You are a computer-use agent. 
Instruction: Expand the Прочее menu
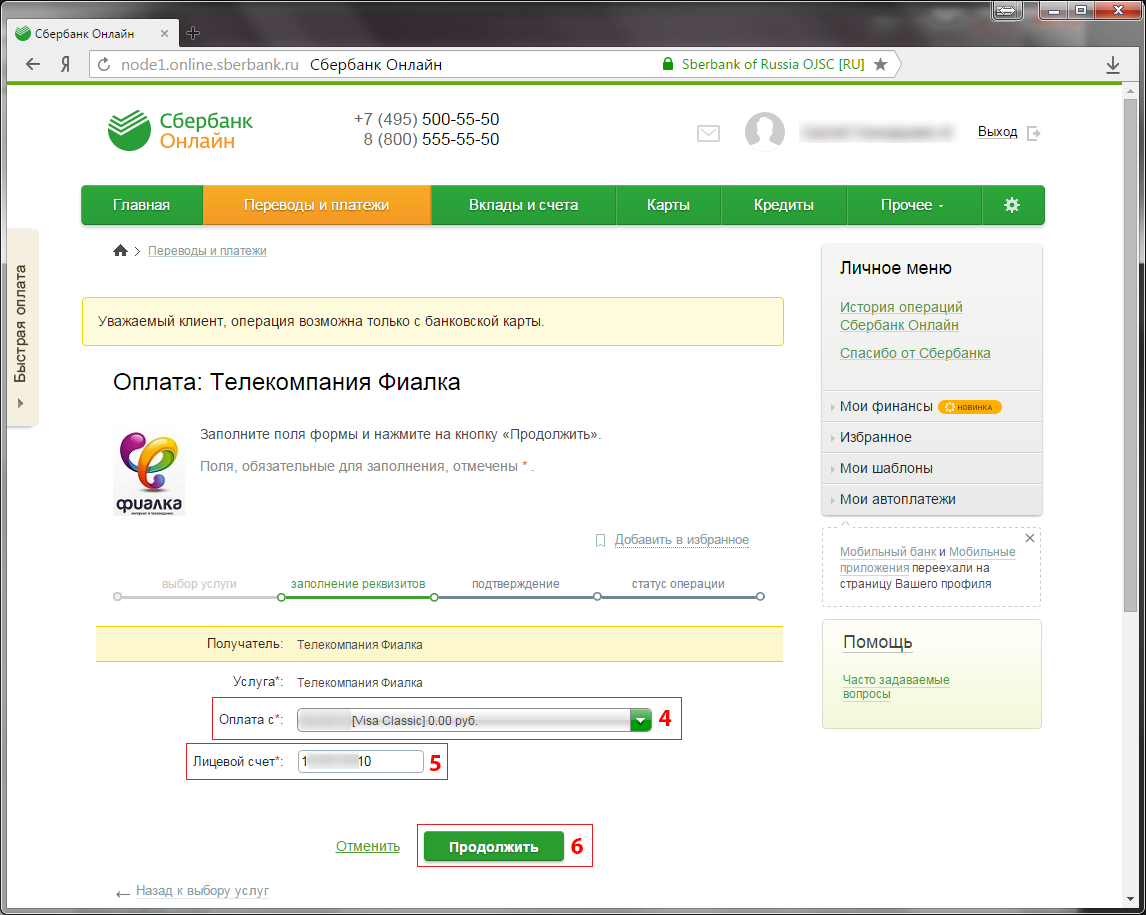[x=914, y=205]
